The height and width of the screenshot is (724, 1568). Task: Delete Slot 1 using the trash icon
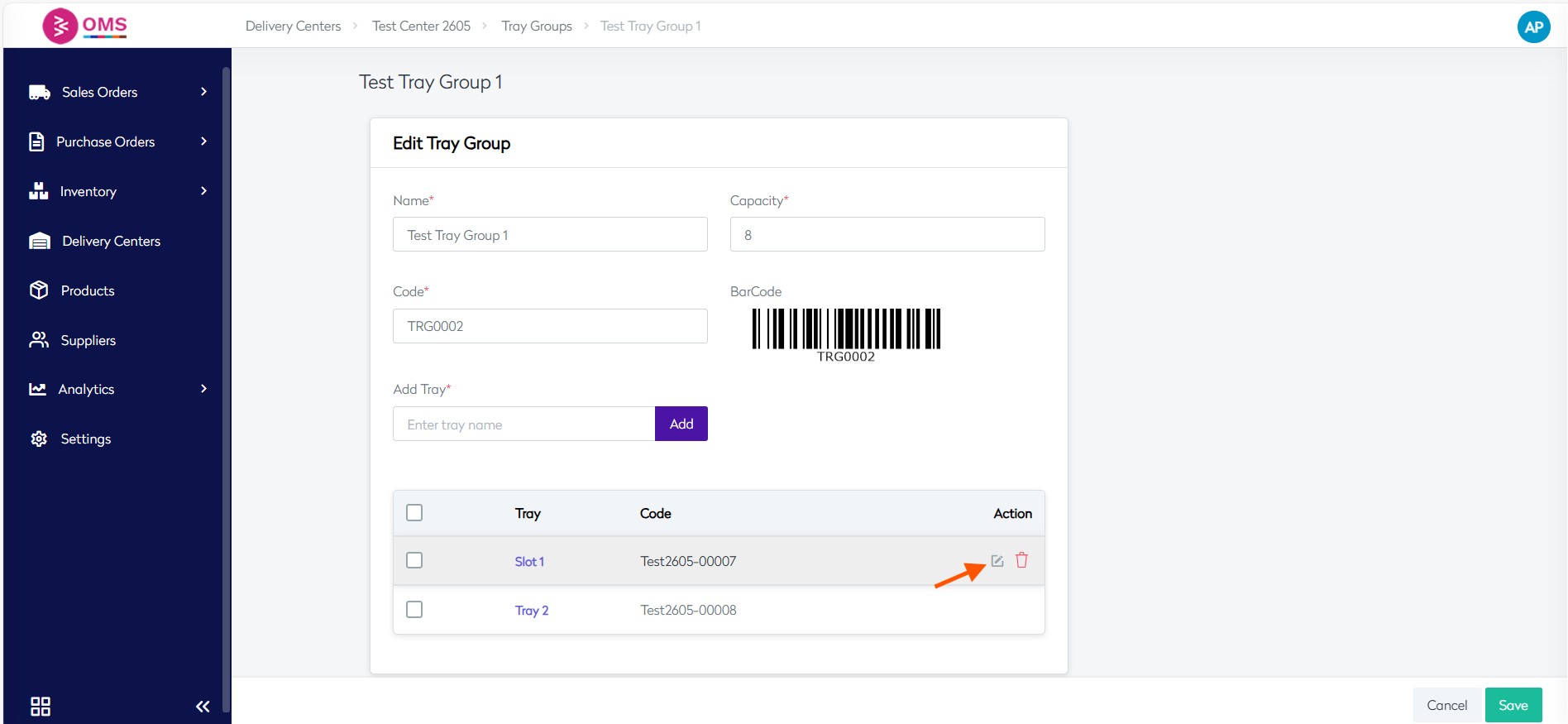(x=1021, y=561)
